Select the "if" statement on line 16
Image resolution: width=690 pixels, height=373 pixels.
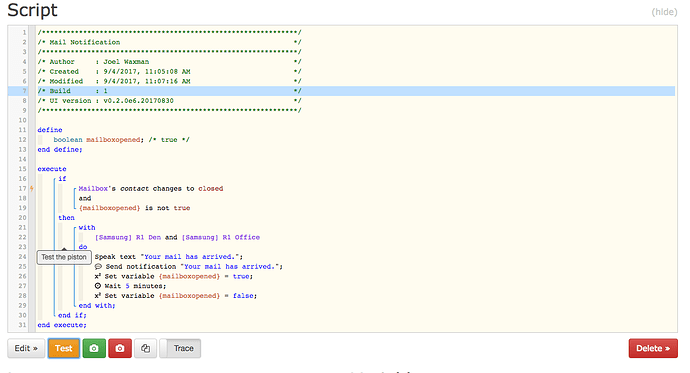point(62,179)
